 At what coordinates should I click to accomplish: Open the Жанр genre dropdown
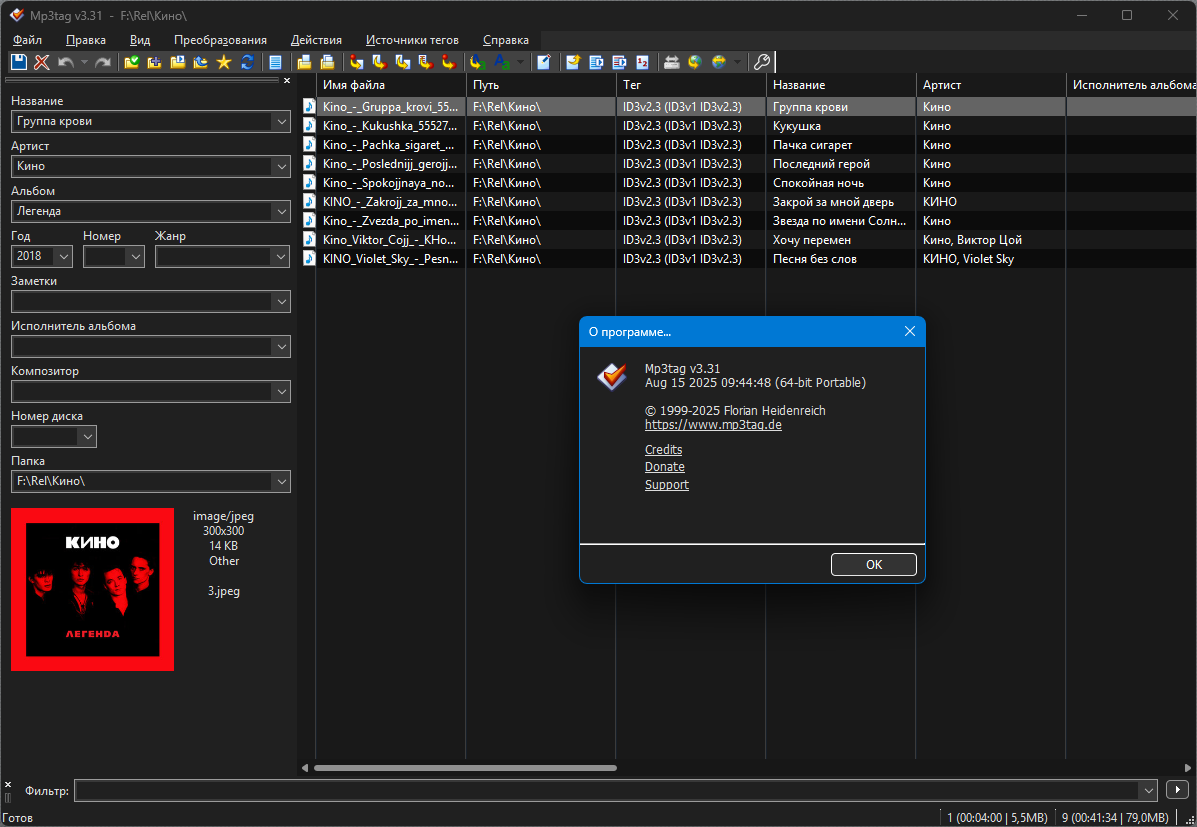point(282,257)
